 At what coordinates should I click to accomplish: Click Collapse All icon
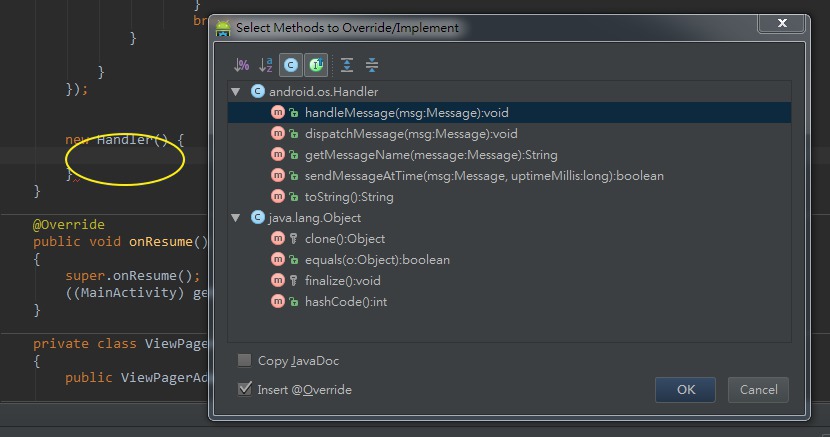click(372, 65)
